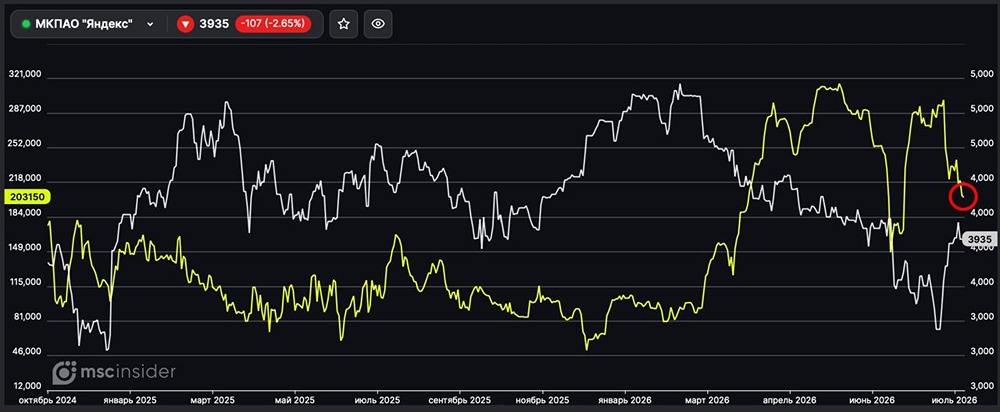Select the -107 (-2.65%) change badge
Viewport: 1000px width, 412px height.
click(x=273, y=24)
